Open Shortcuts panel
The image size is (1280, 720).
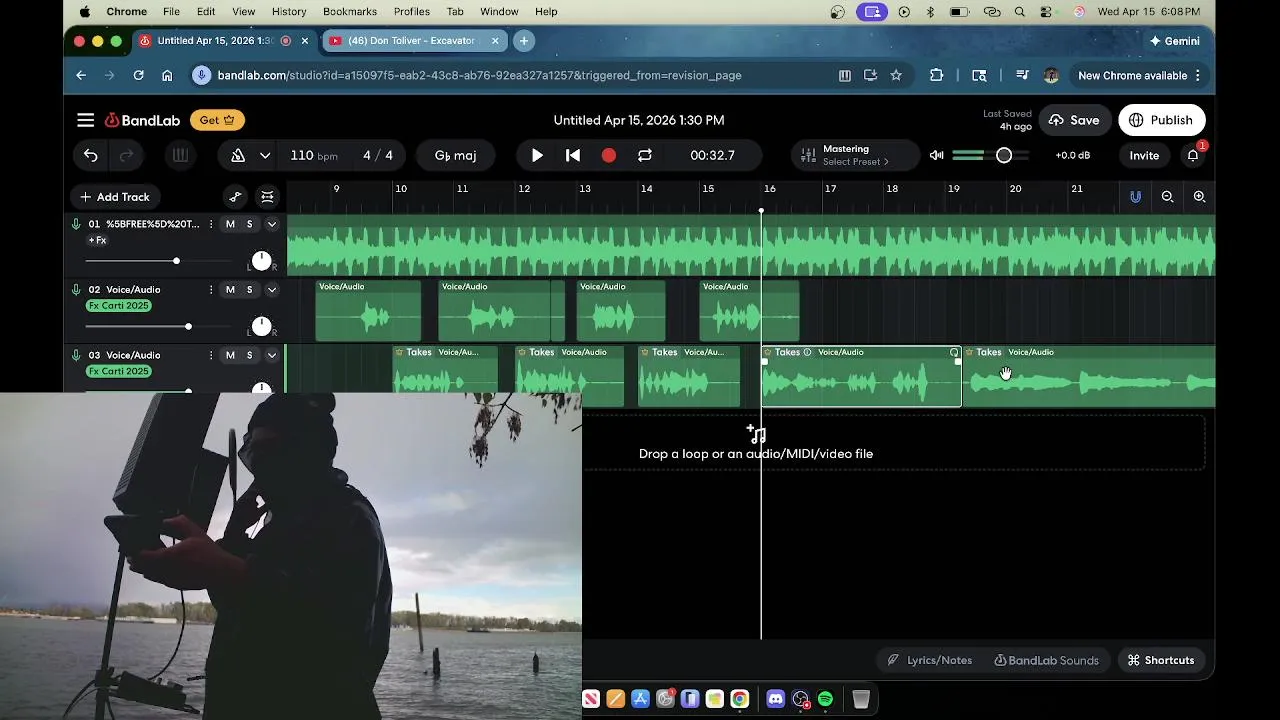click(x=1161, y=660)
